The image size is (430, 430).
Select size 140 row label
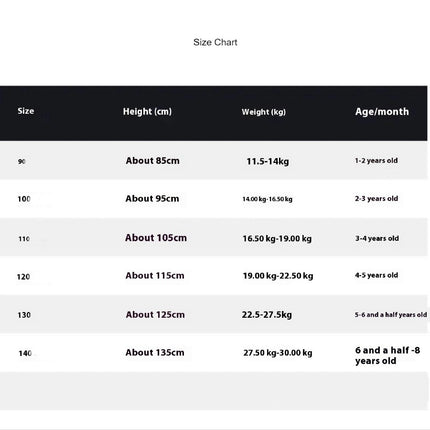click(25, 353)
